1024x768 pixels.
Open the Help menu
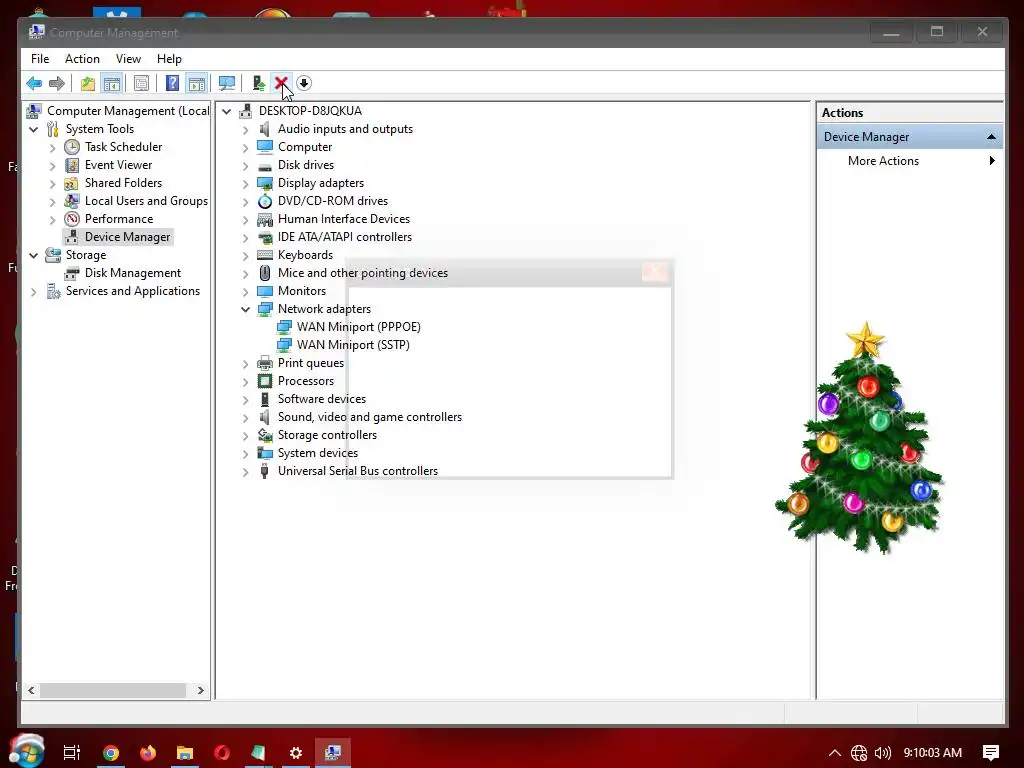pyautogui.click(x=169, y=59)
